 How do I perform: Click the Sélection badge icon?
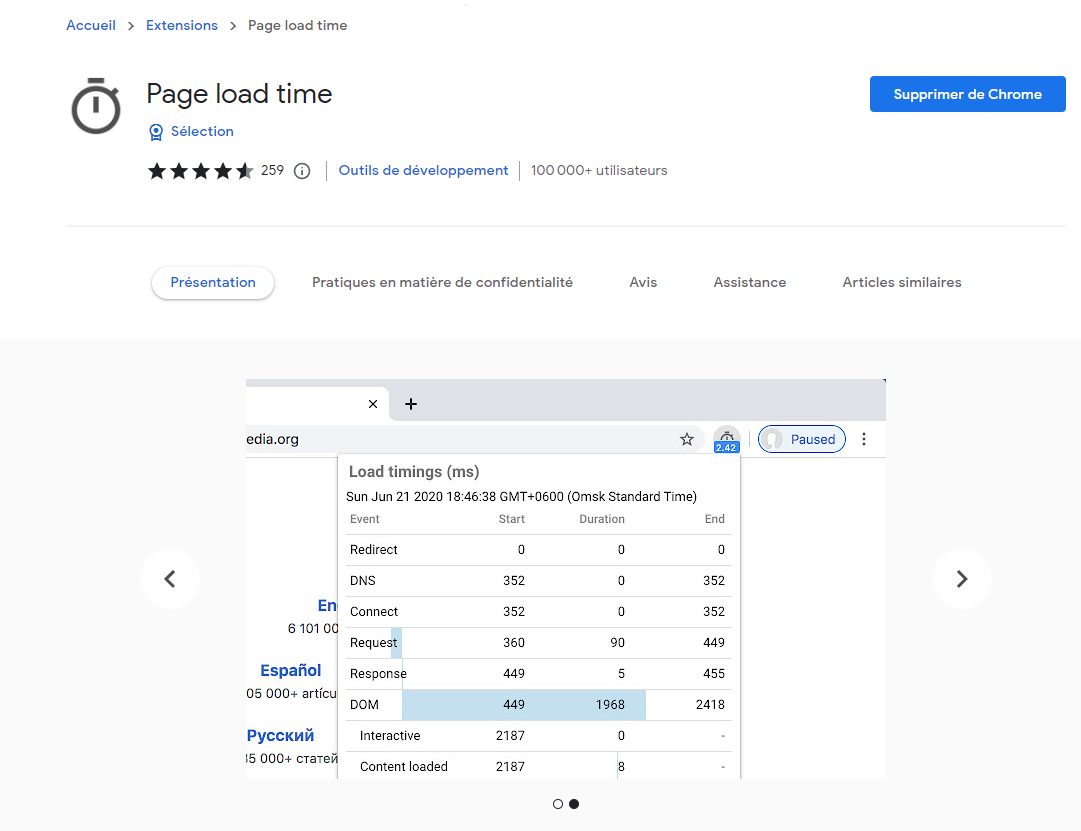(x=156, y=132)
